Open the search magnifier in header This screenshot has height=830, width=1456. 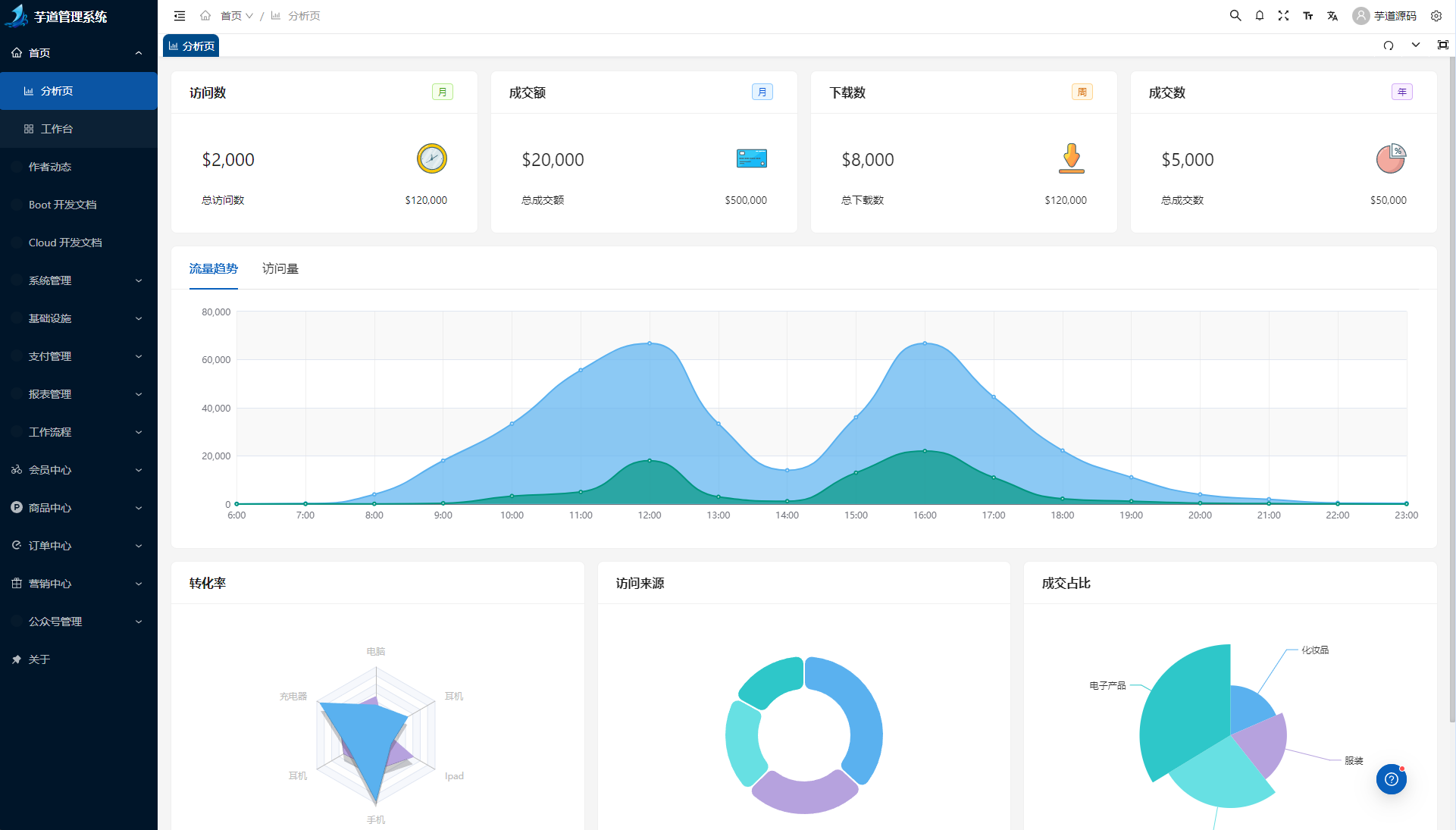point(1235,15)
